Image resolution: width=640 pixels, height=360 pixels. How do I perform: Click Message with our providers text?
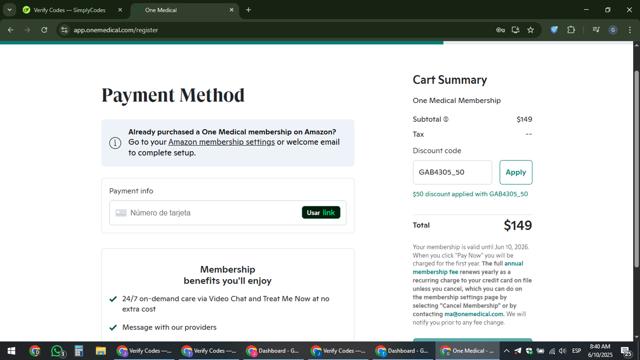click(169, 327)
